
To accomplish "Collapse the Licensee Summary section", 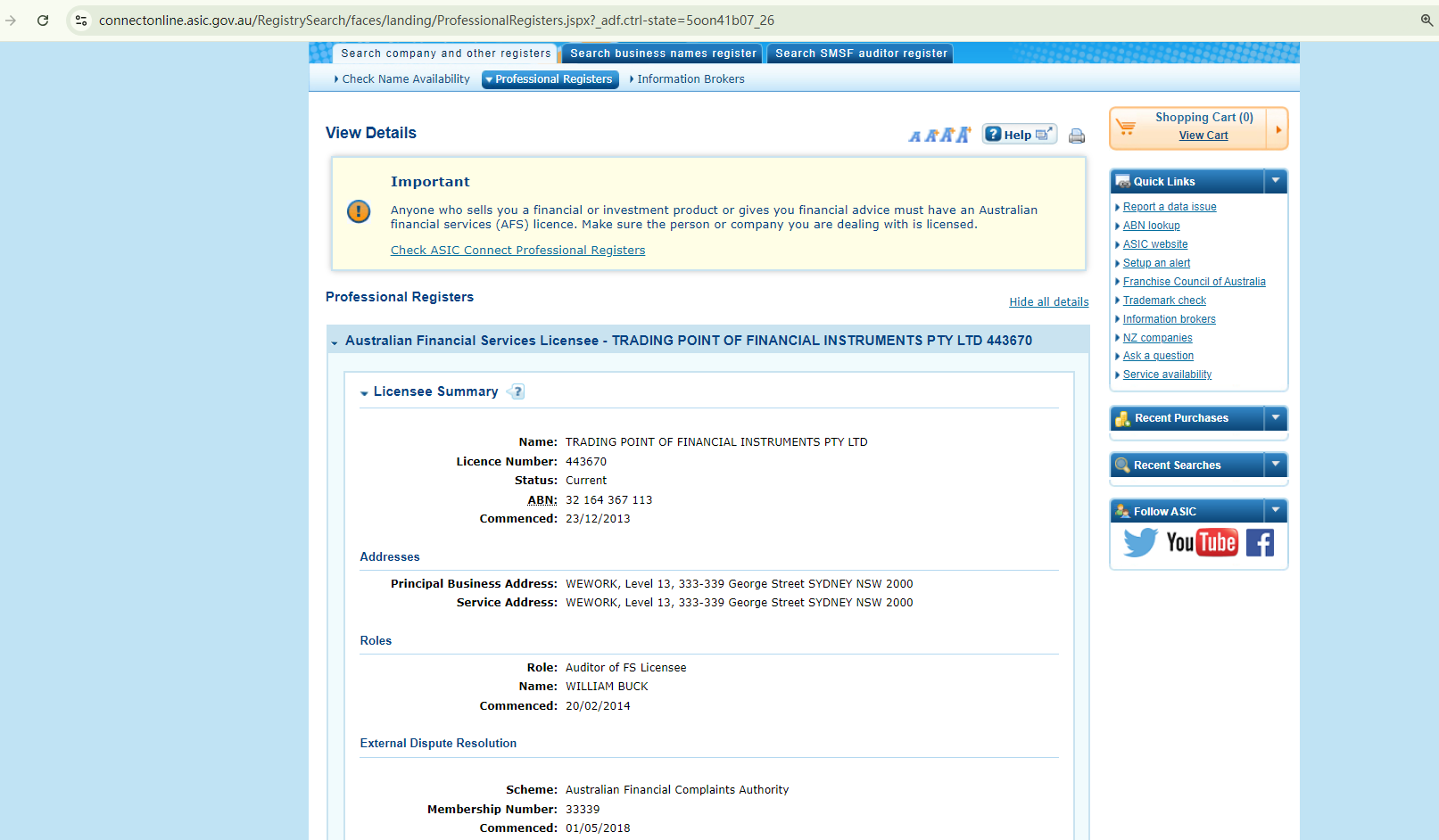I will 364,392.
